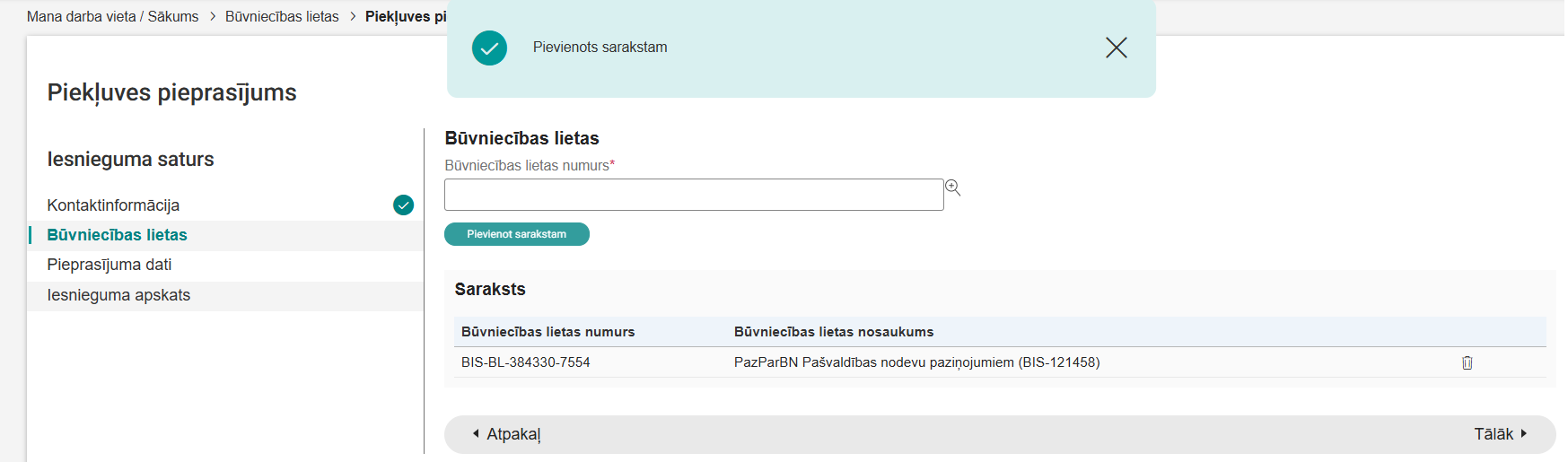Click the left arrow beside Atpakaļ
This screenshot has width=1568, height=462.
tap(476, 433)
